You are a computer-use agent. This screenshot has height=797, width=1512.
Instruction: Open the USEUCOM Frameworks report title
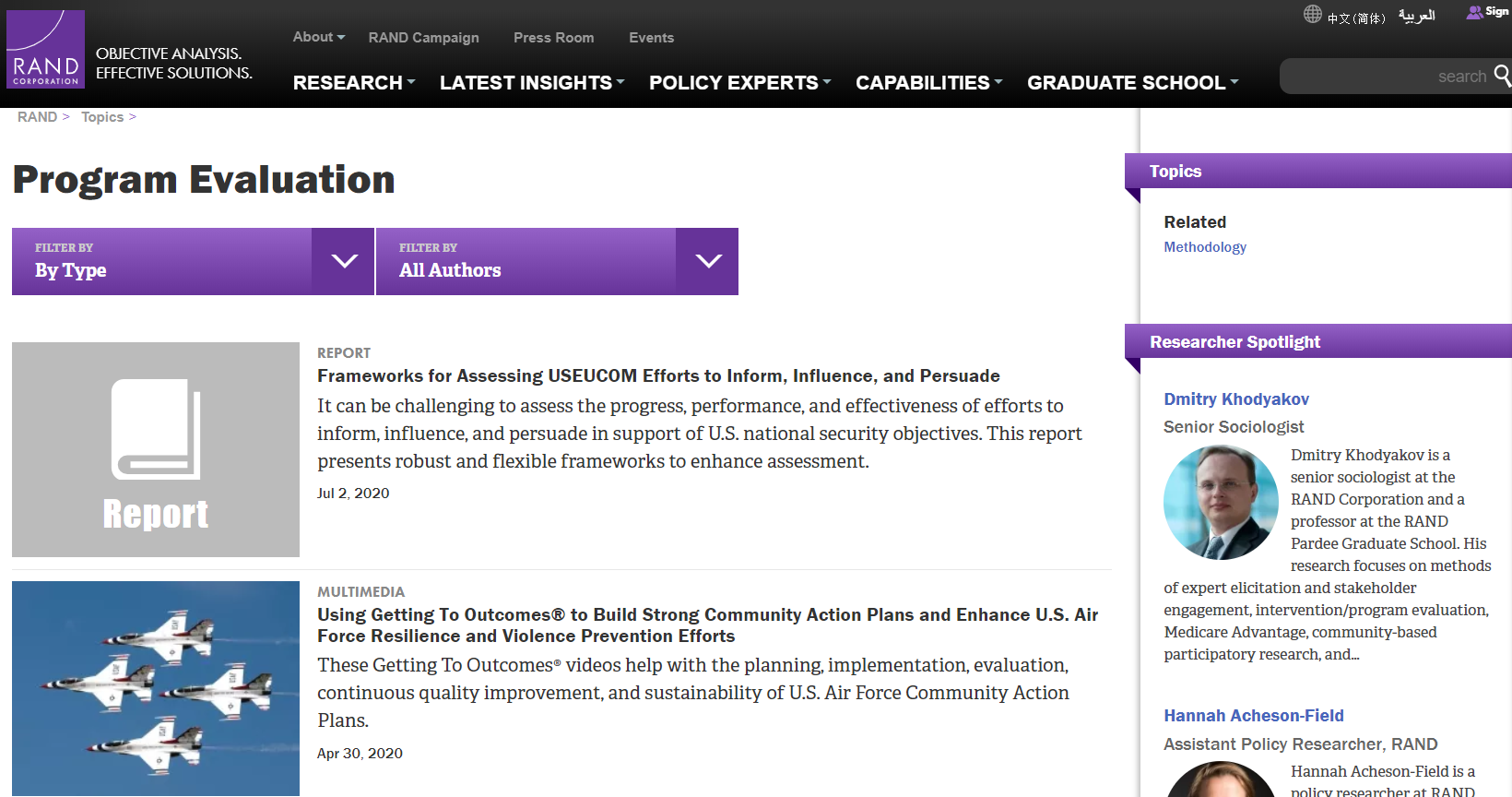[658, 375]
